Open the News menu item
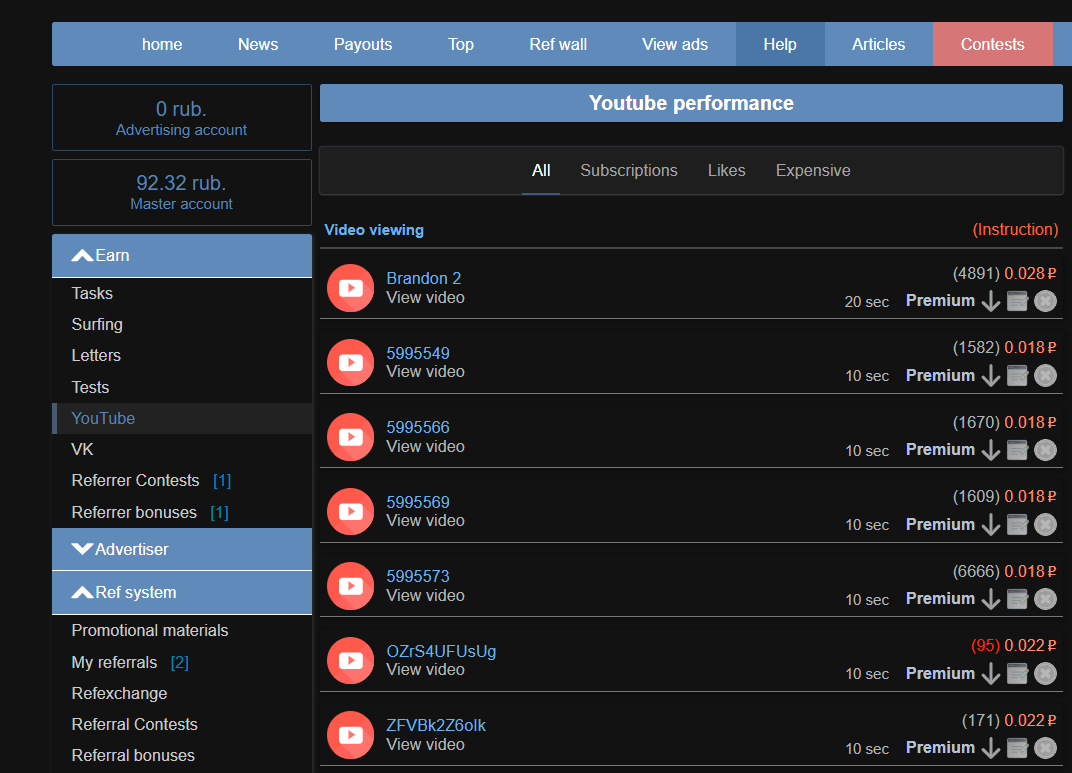This screenshot has height=773, width=1072. tap(258, 44)
